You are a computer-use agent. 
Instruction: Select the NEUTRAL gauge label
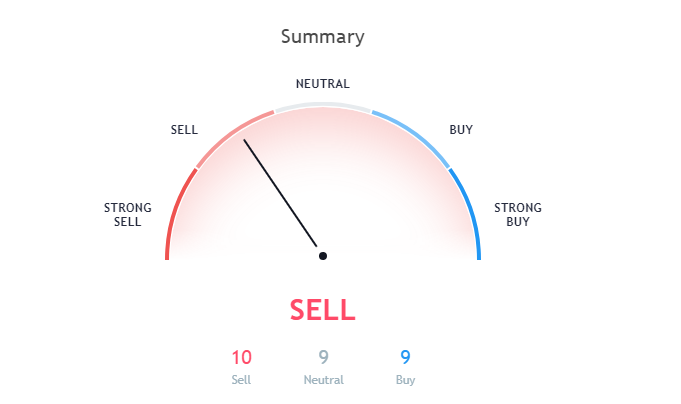coord(323,84)
